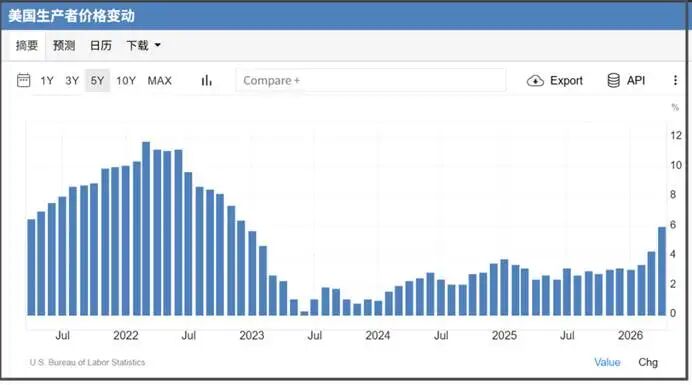This screenshot has width=692, height=385.
Task: Click the 2026 x-axis label
Action: pyautogui.click(x=630, y=336)
